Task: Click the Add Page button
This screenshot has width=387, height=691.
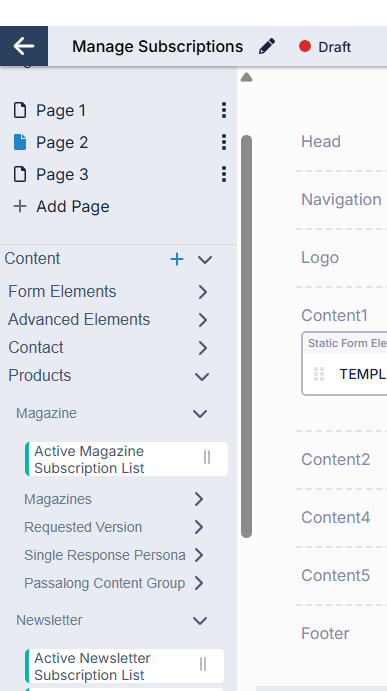Action: point(61,206)
